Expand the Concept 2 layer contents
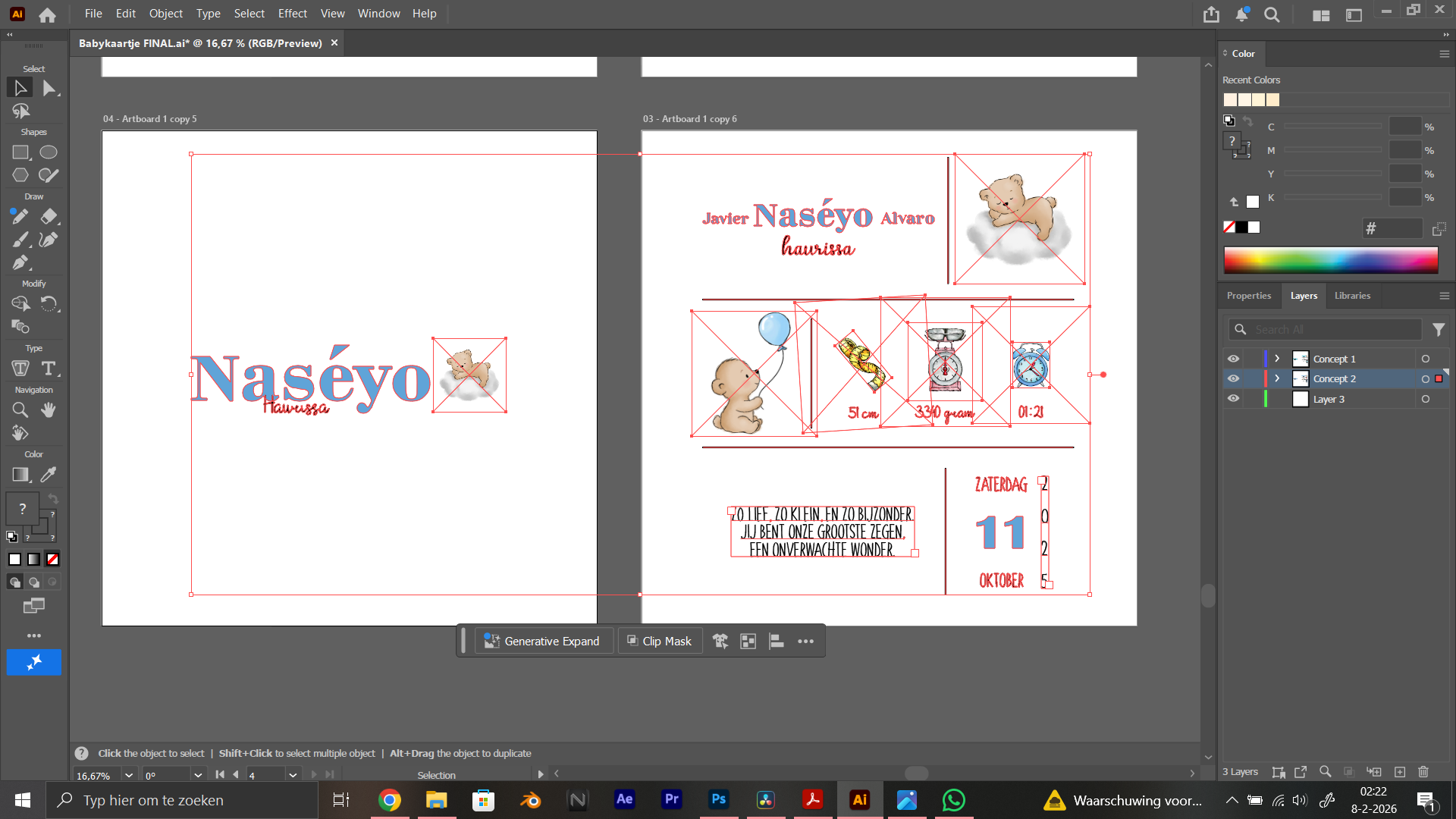The width and height of the screenshot is (1456, 819). (x=1277, y=378)
